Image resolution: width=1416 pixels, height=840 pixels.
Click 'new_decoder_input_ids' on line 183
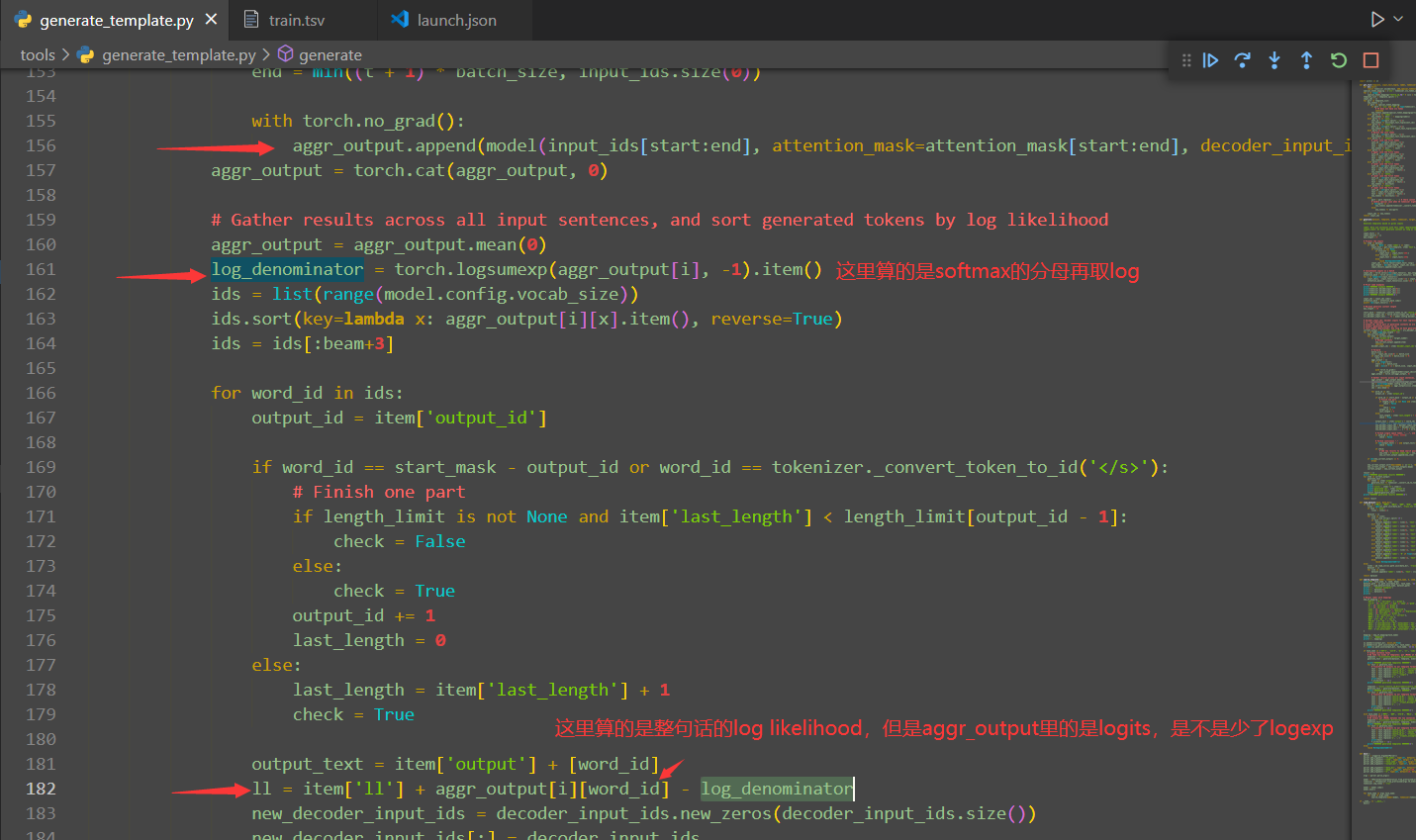[358, 813]
